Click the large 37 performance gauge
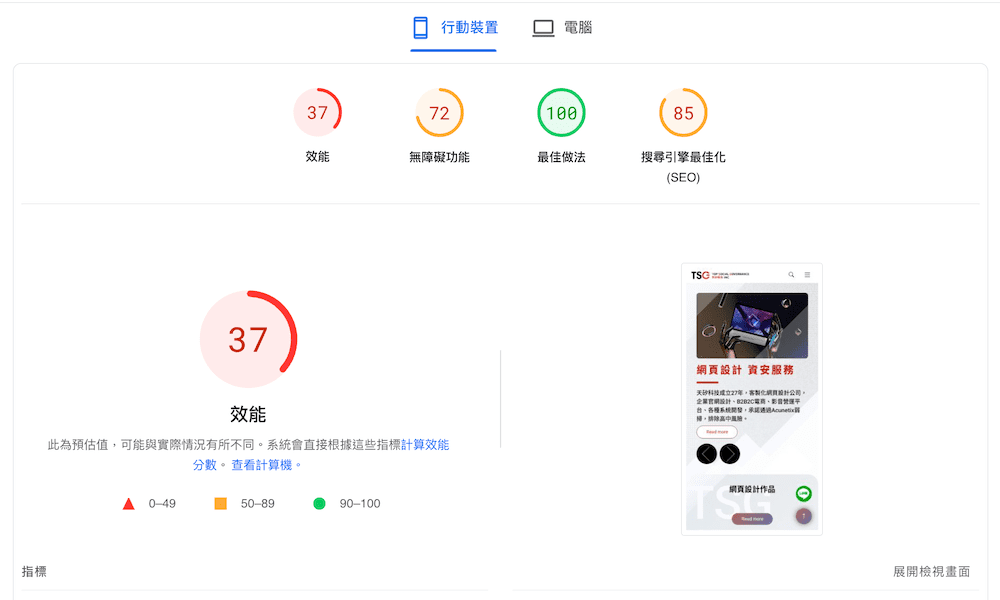The height and width of the screenshot is (600, 1000). tap(249, 339)
